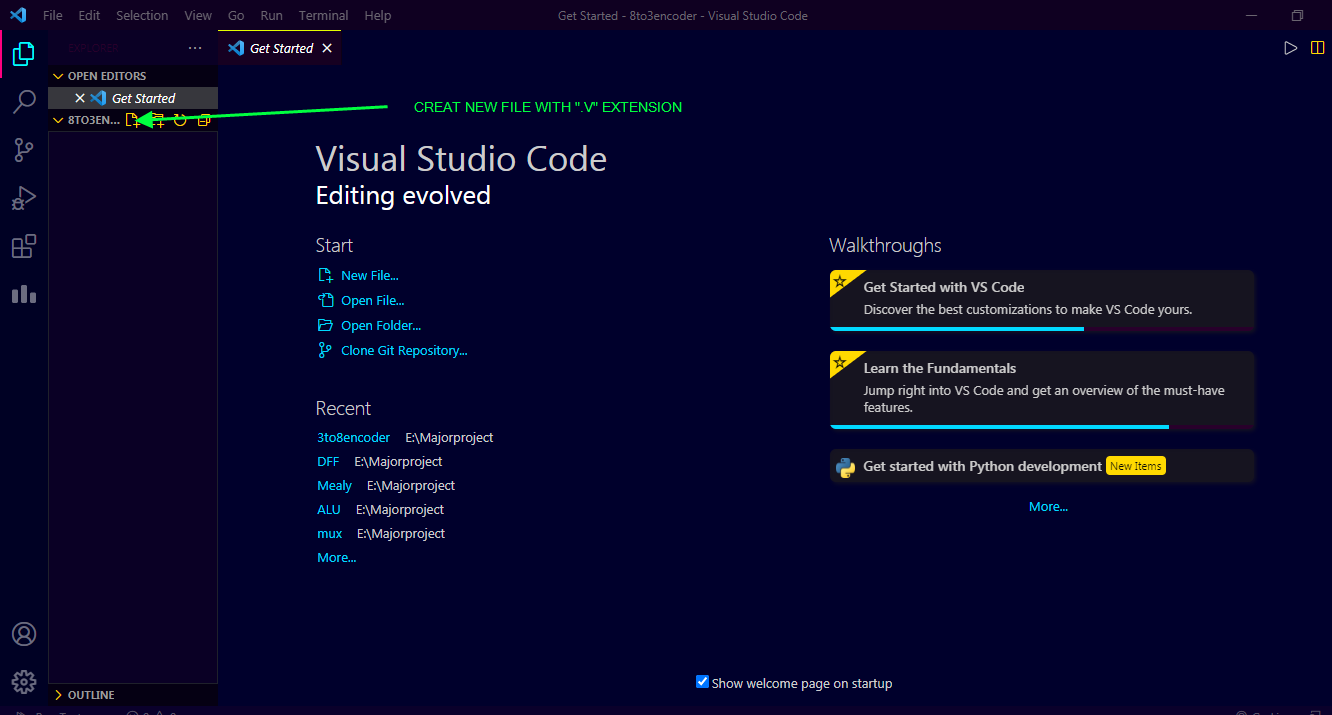Open the Explorer view in activity bar
Screen dimensions: 1332x715
click(24, 54)
